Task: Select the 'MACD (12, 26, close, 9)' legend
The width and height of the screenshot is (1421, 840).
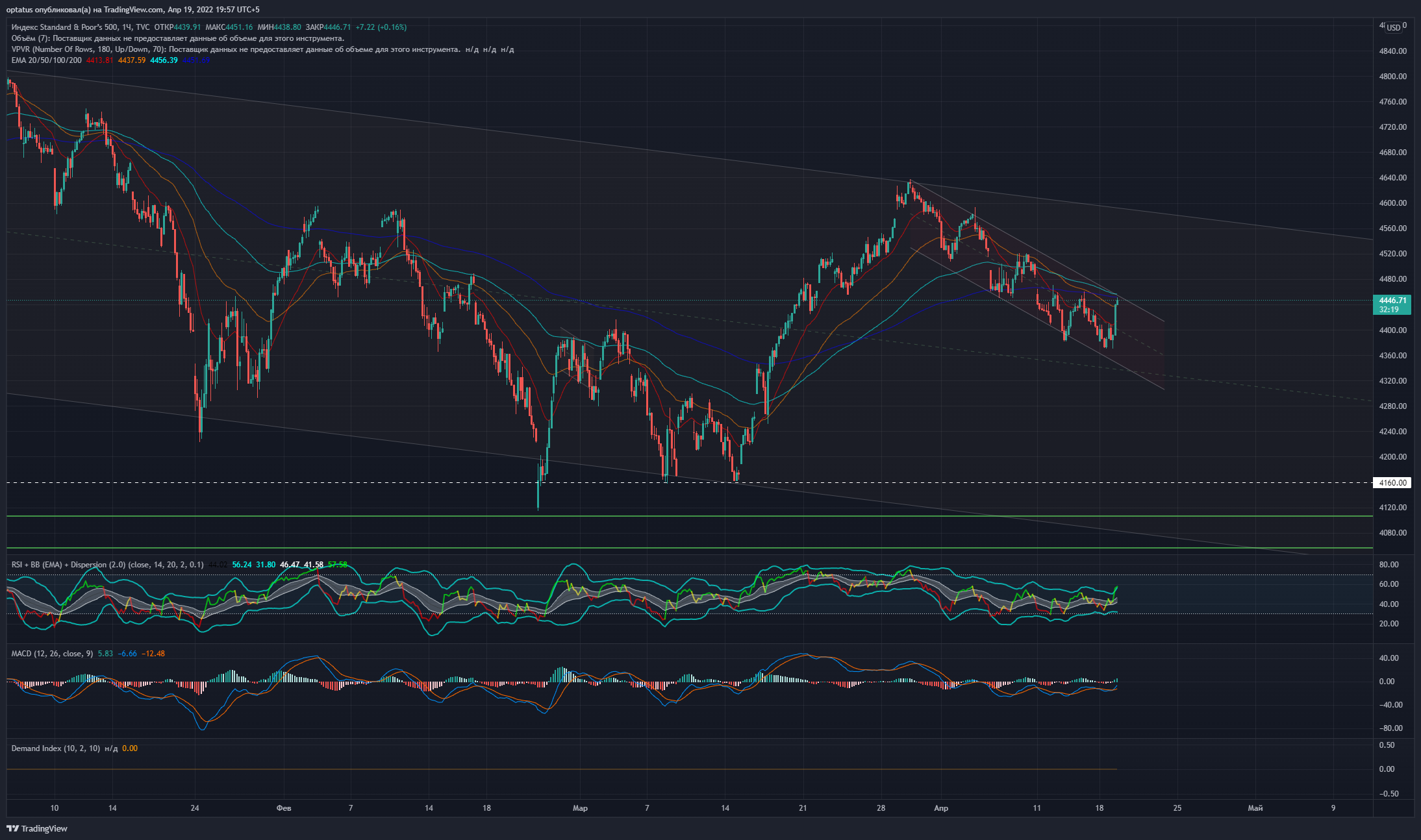Action: pyautogui.click(x=52, y=654)
